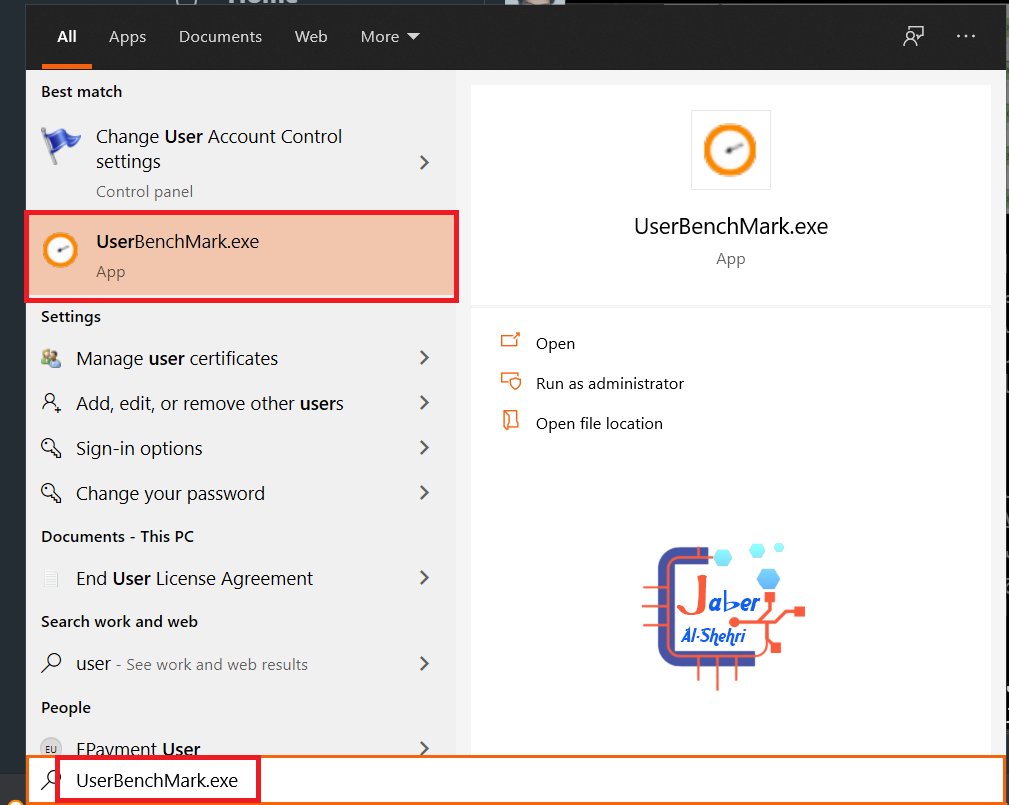Expand EPayment User arrow
This screenshot has height=805, width=1009.
[424, 748]
